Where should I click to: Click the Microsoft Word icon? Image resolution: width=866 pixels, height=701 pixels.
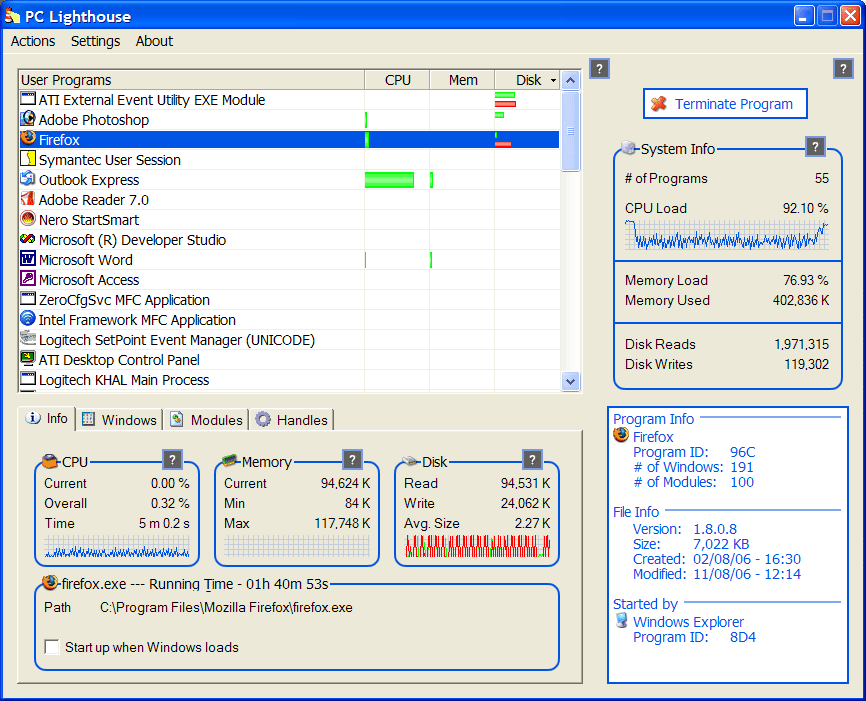(x=28, y=259)
